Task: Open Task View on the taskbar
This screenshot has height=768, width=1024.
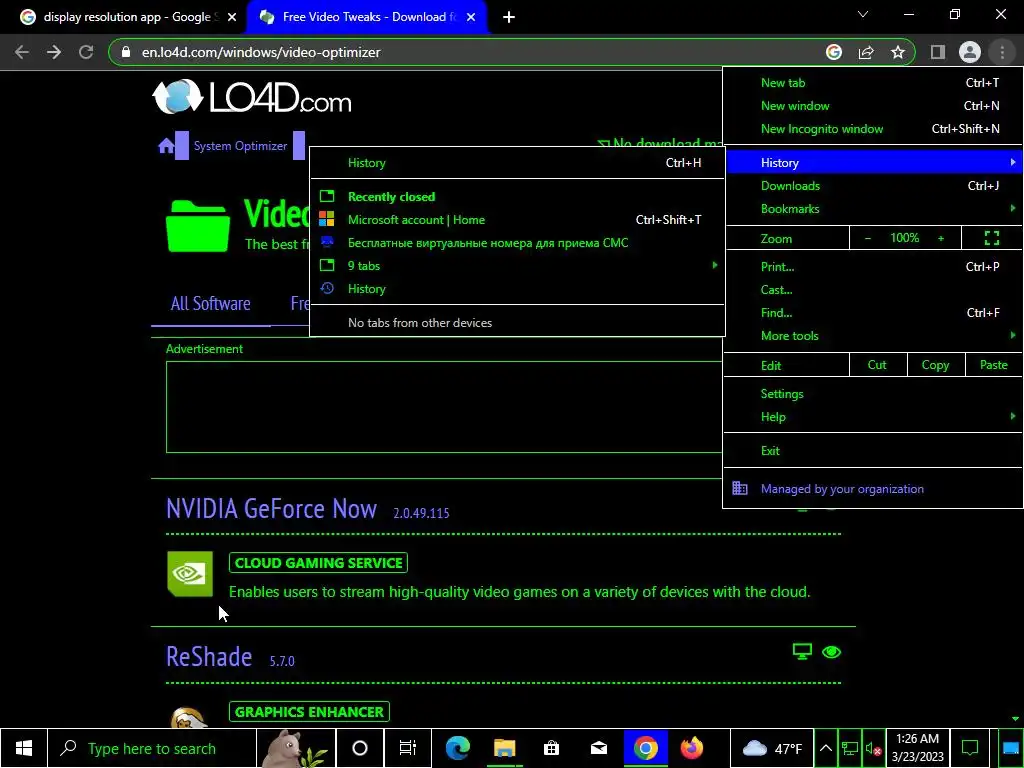Action: pos(407,748)
